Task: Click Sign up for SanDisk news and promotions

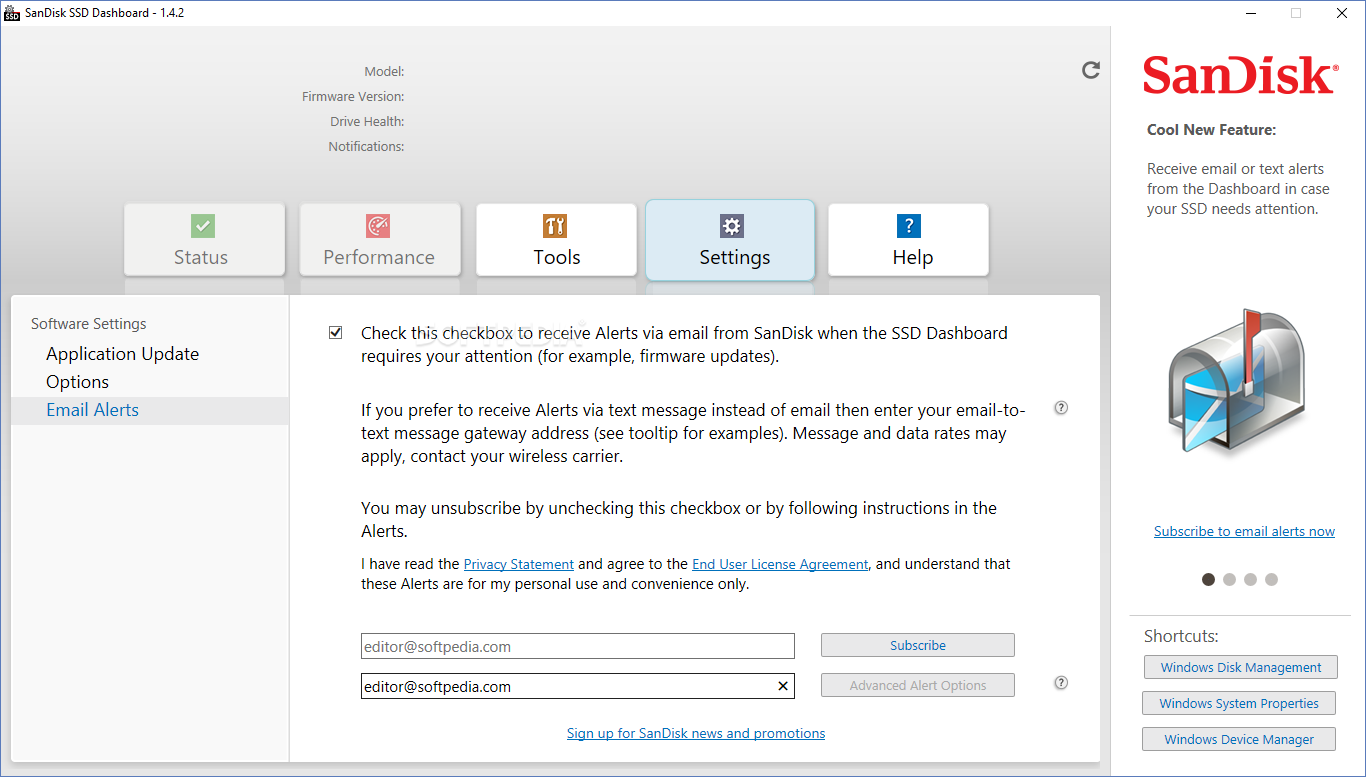Action: tap(696, 733)
